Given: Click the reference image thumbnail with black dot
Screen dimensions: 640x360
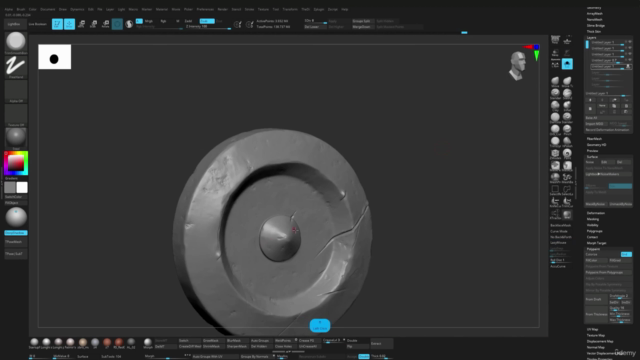Looking at the screenshot, I should coord(55,57).
